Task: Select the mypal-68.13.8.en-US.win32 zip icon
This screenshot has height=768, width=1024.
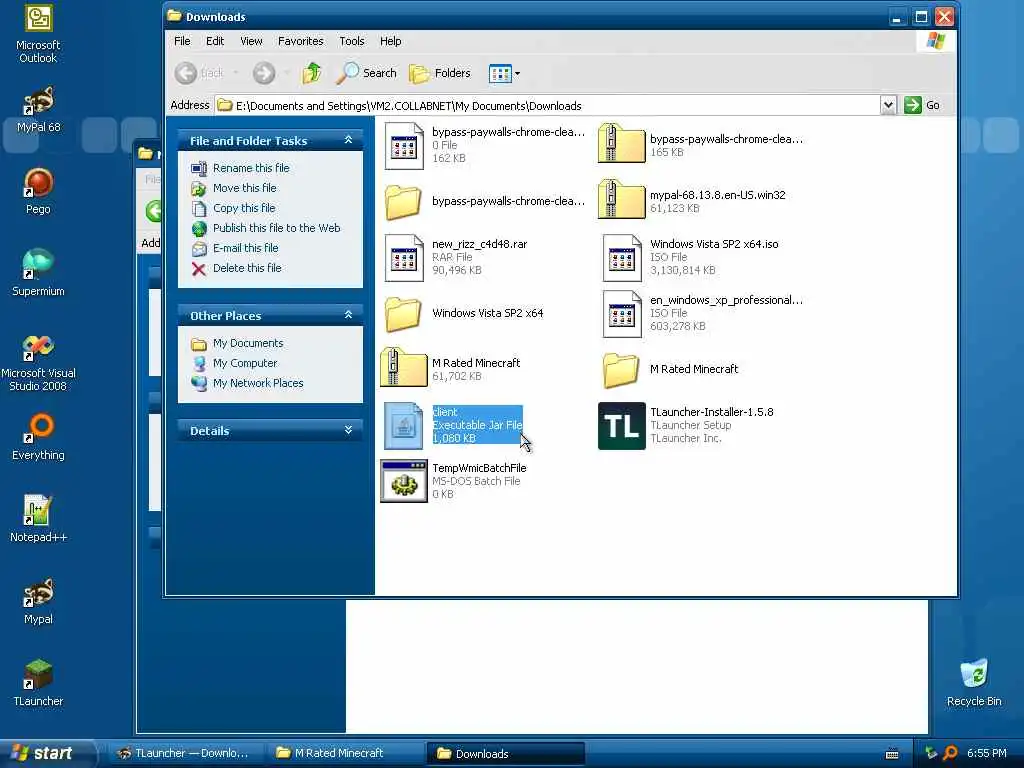Action: click(621, 199)
